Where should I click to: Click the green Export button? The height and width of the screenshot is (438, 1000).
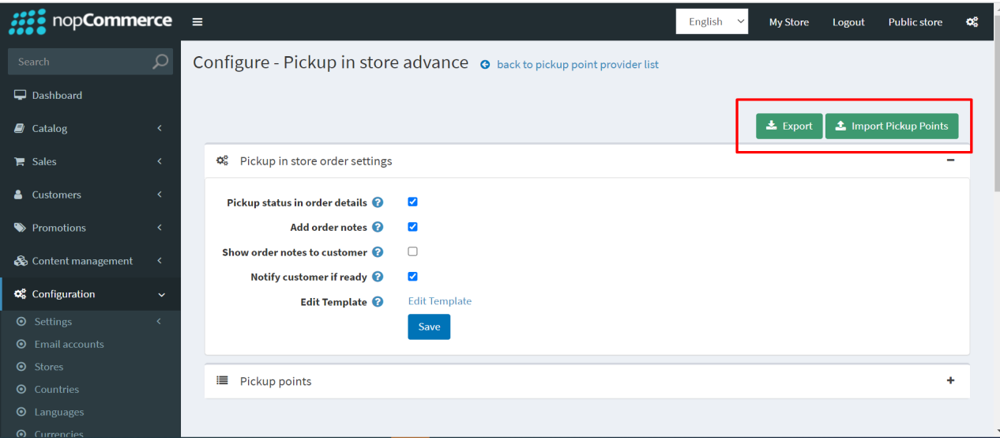pyautogui.click(x=789, y=126)
